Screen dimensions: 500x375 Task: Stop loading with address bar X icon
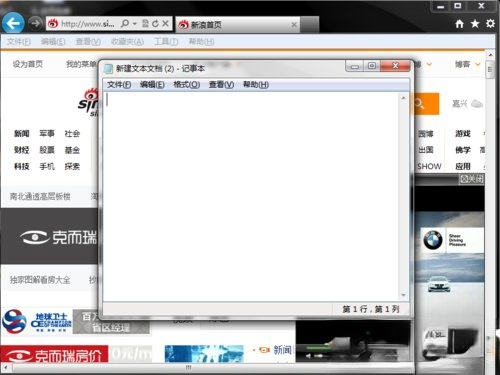pyautogui.click(x=165, y=24)
